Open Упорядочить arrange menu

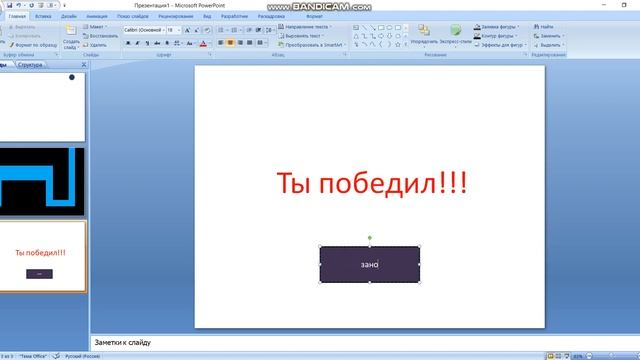(424, 36)
